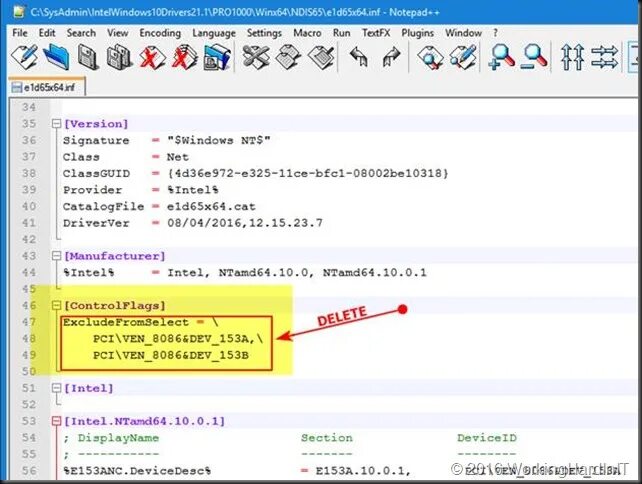Click the E153A.10.0.1 section value
This screenshot has width=642, height=484.
point(363,471)
